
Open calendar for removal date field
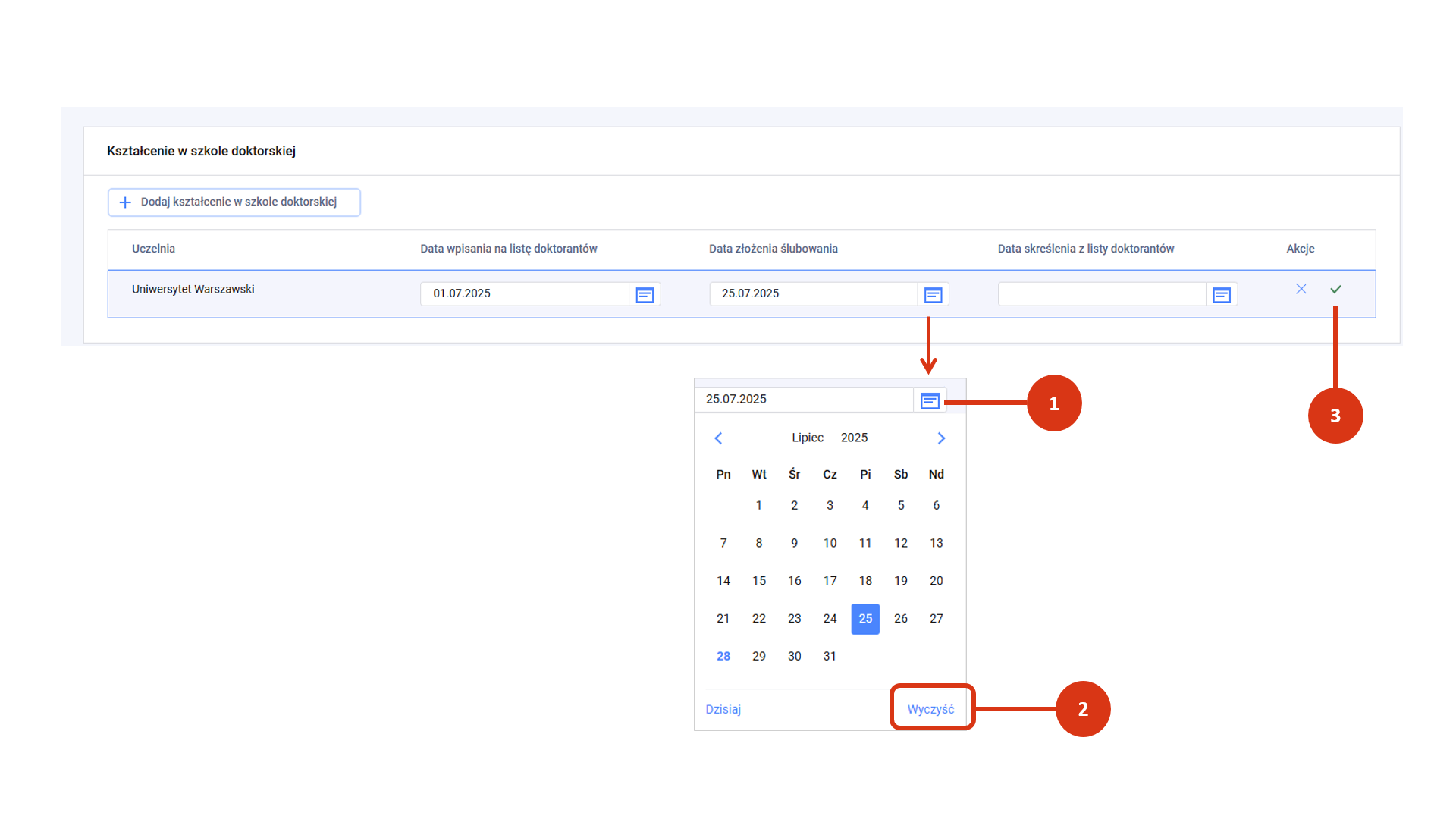point(1222,294)
